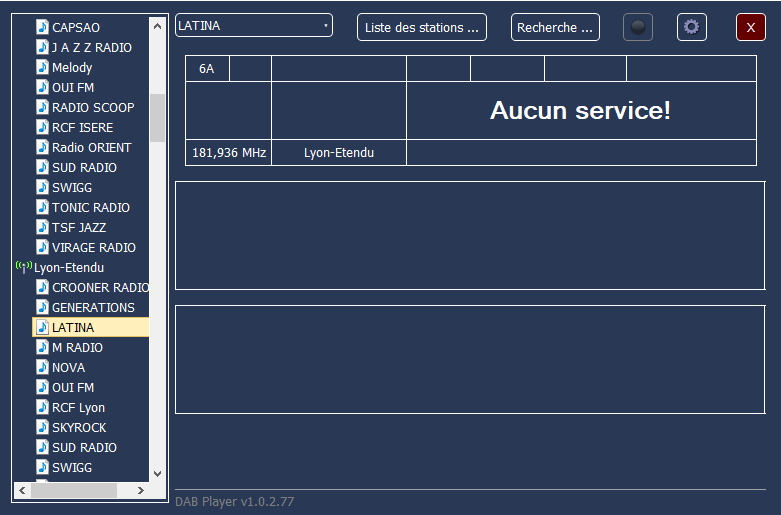Click the Lyon-Etendu cell in info table
The height and width of the screenshot is (515, 781).
tap(339, 152)
